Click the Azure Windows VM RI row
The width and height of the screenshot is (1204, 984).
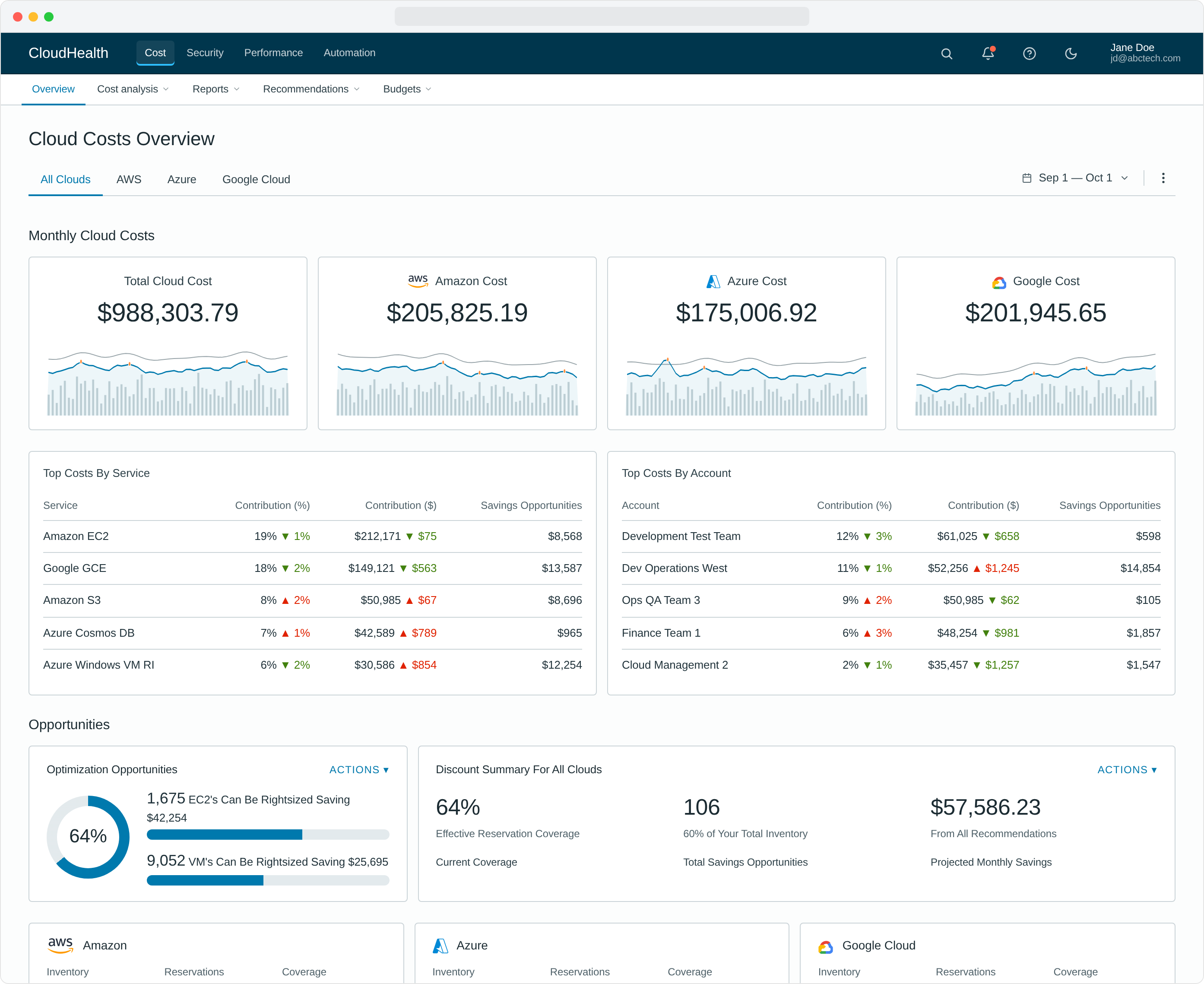point(313,665)
